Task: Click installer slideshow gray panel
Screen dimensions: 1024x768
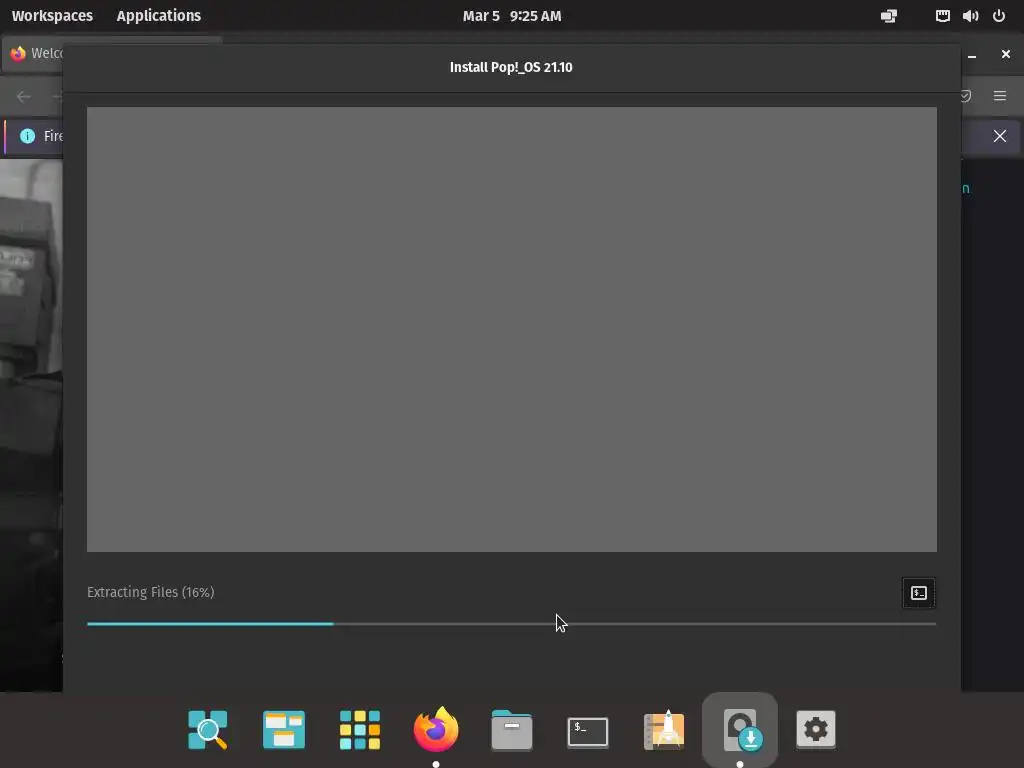Action: (511, 329)
